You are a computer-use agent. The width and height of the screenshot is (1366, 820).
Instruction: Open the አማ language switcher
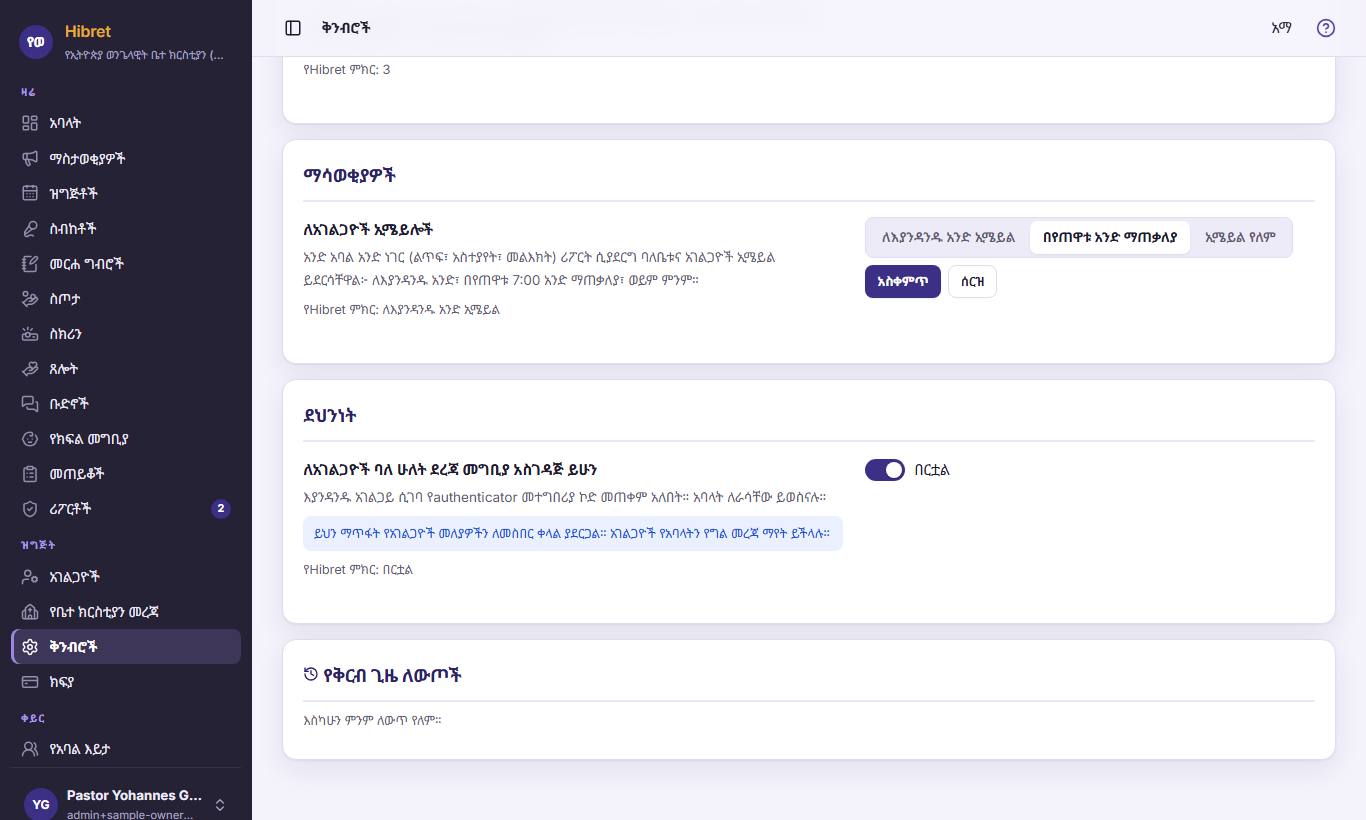point(1281,28)
